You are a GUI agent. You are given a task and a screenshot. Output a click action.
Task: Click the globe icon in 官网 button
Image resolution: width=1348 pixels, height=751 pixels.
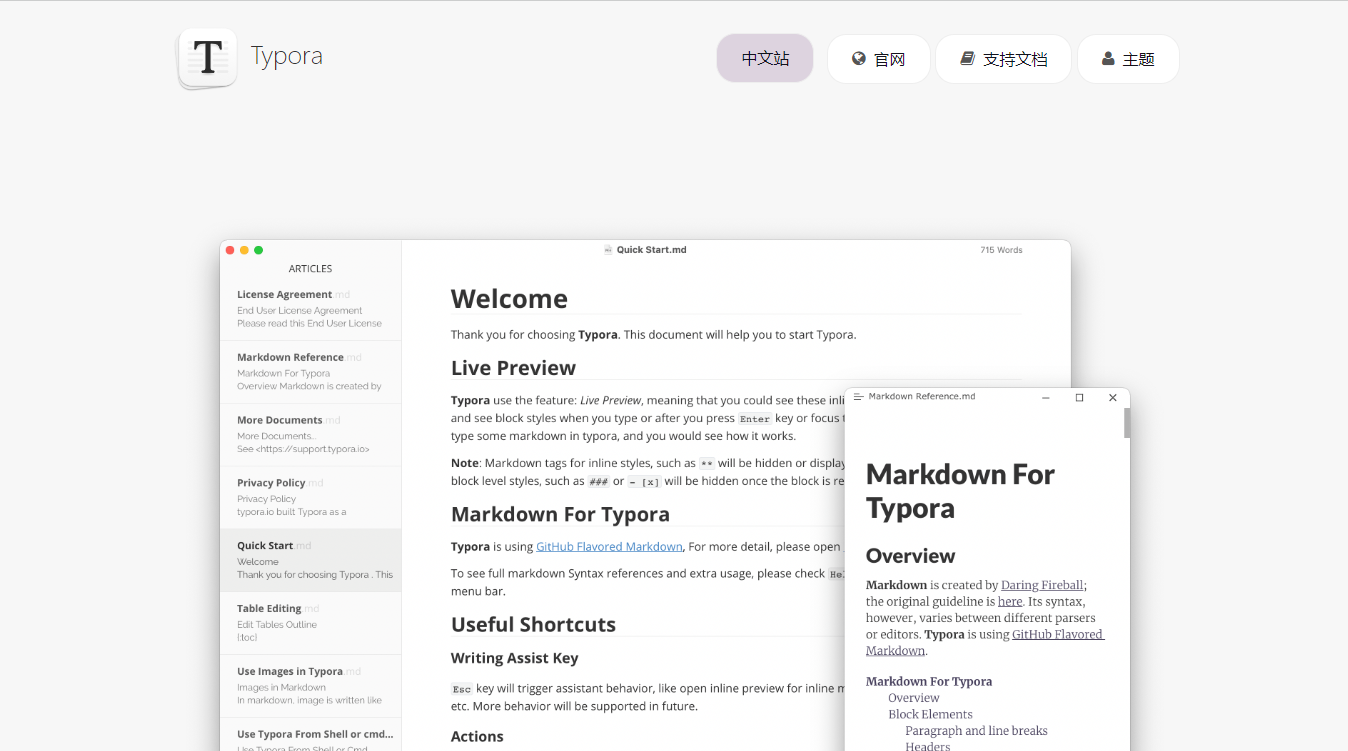click(x=859, y=59)
